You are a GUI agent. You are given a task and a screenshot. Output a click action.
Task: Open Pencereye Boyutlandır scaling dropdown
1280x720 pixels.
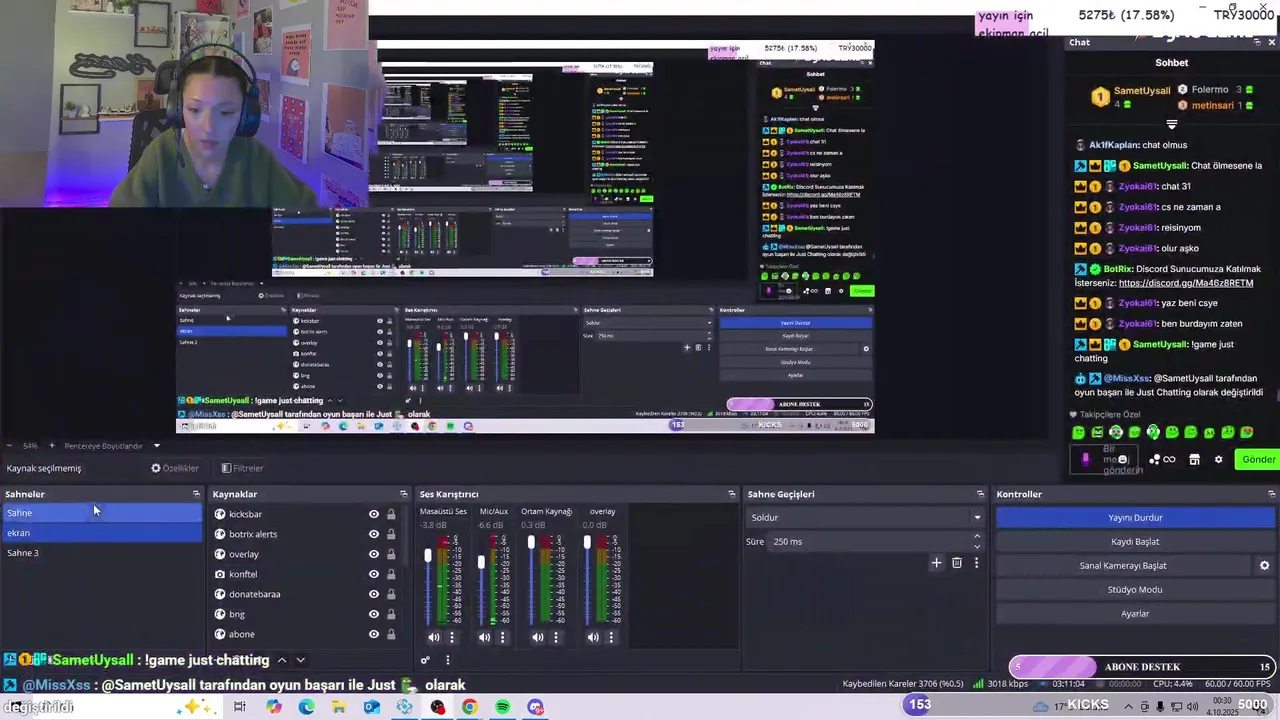tap(112, 446)
